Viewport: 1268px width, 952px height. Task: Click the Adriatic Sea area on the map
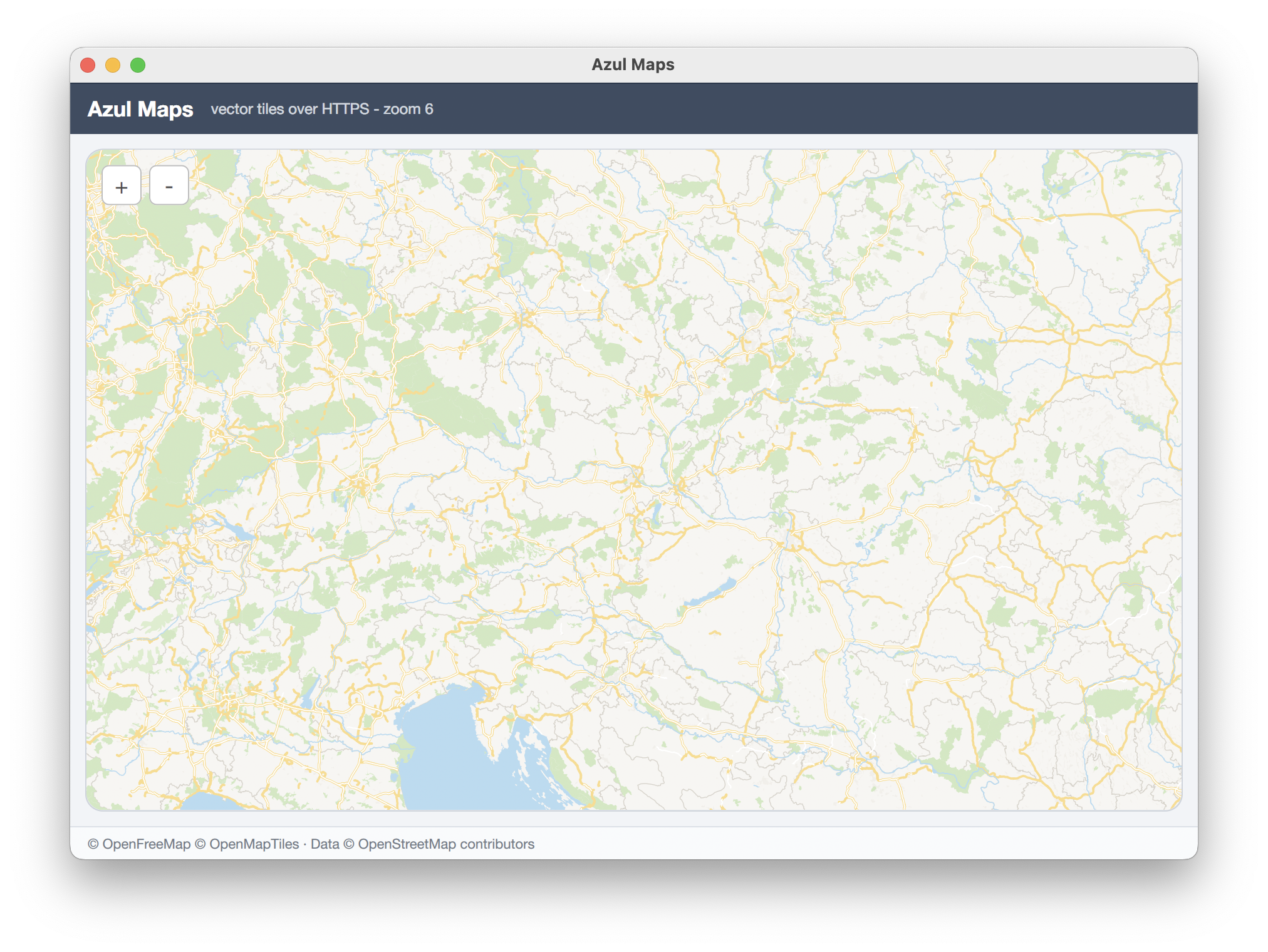pos(451,752)
